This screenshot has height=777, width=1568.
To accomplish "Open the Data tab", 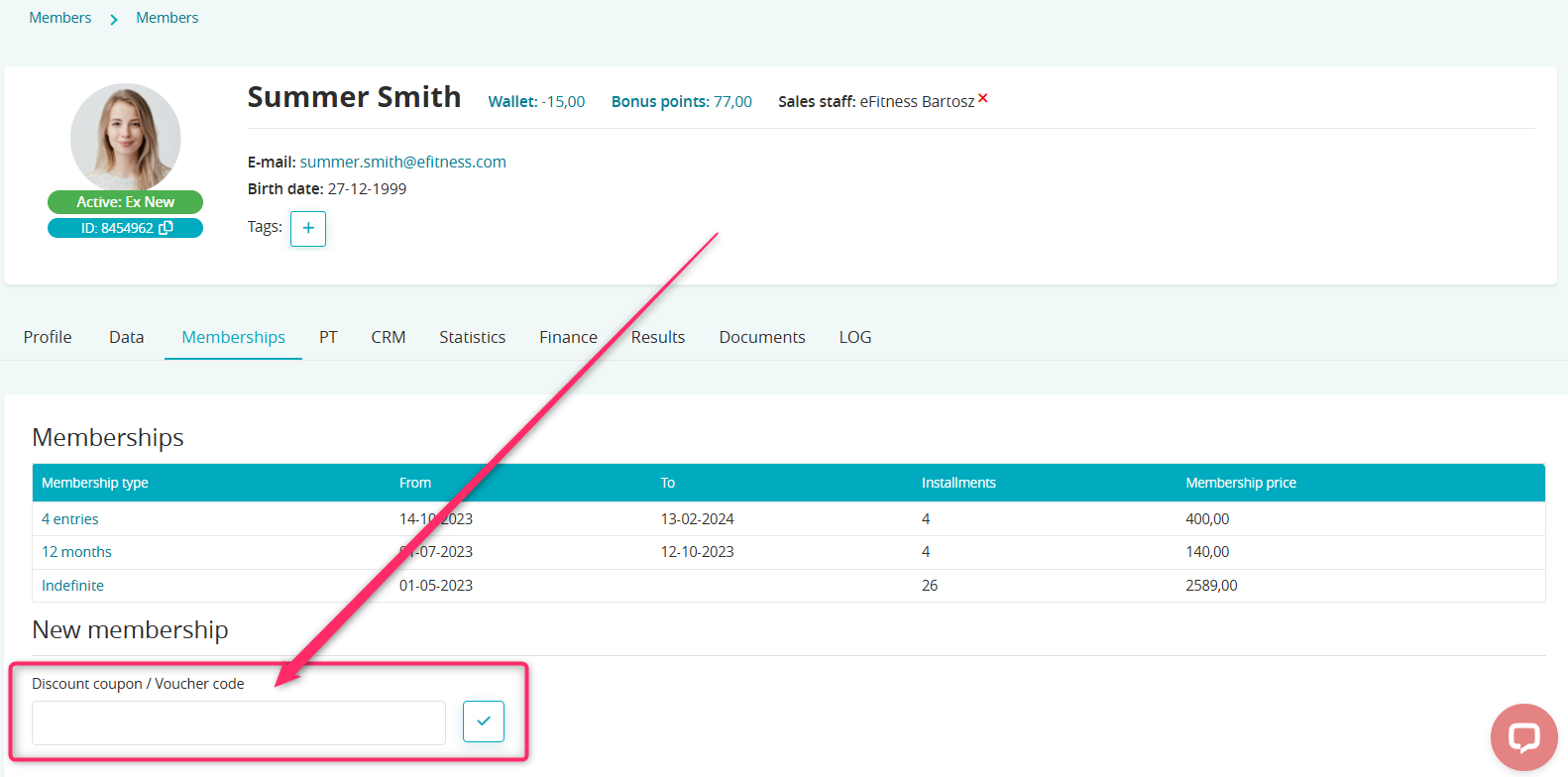I will 126,337.
